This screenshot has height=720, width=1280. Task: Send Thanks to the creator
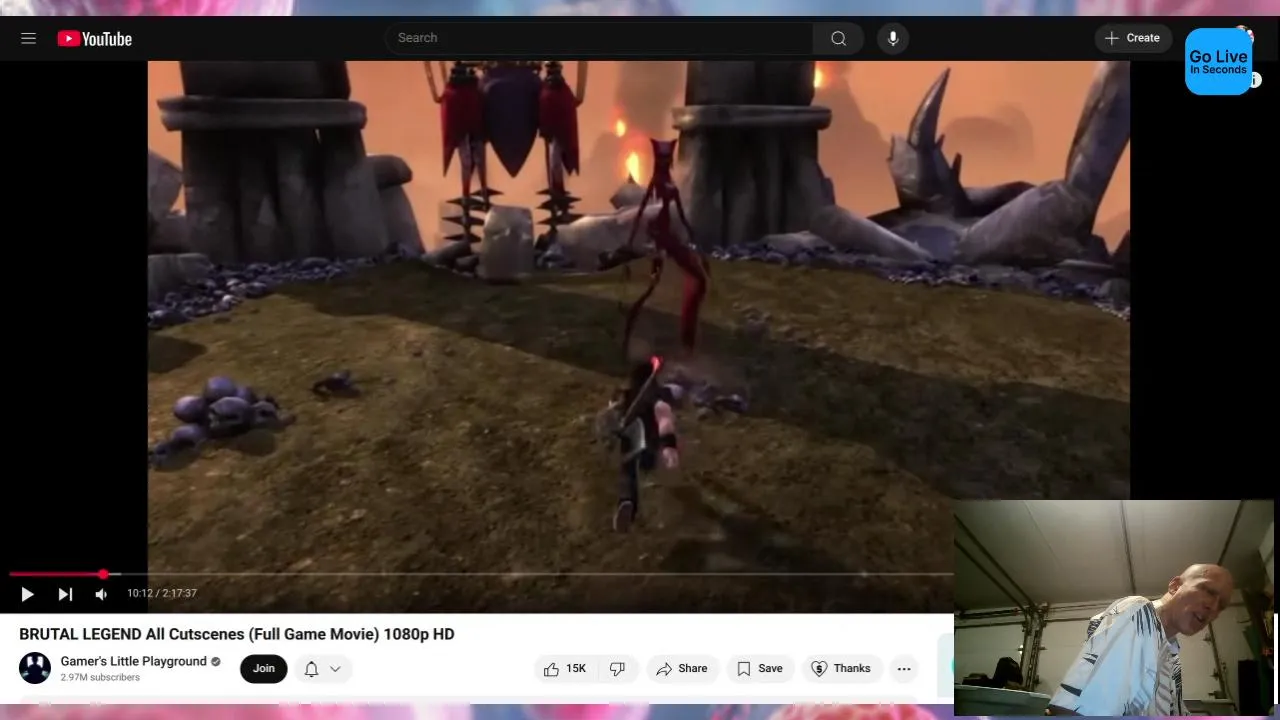842,669
